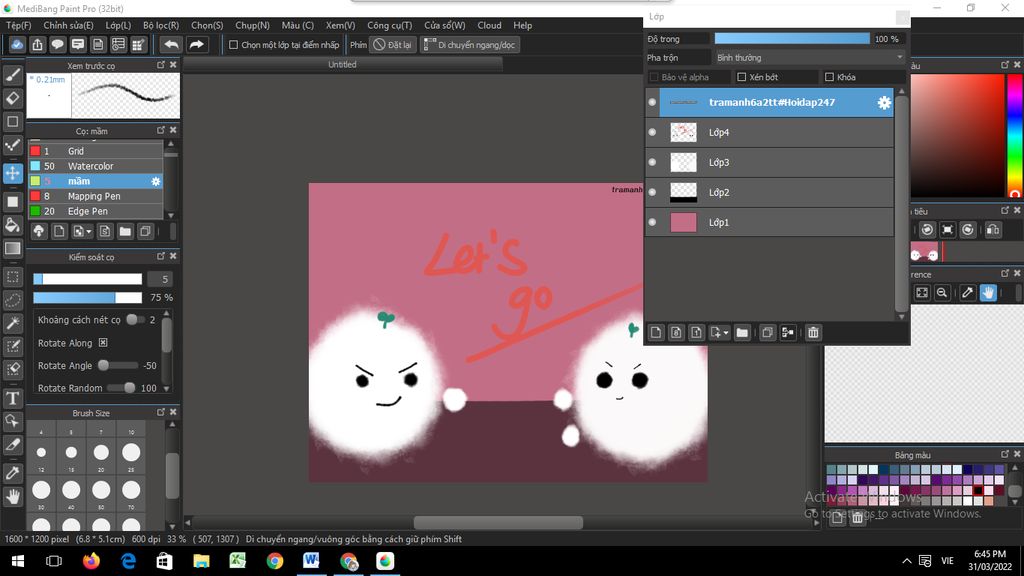Click the new layer folder icon

tap(742, 332)
